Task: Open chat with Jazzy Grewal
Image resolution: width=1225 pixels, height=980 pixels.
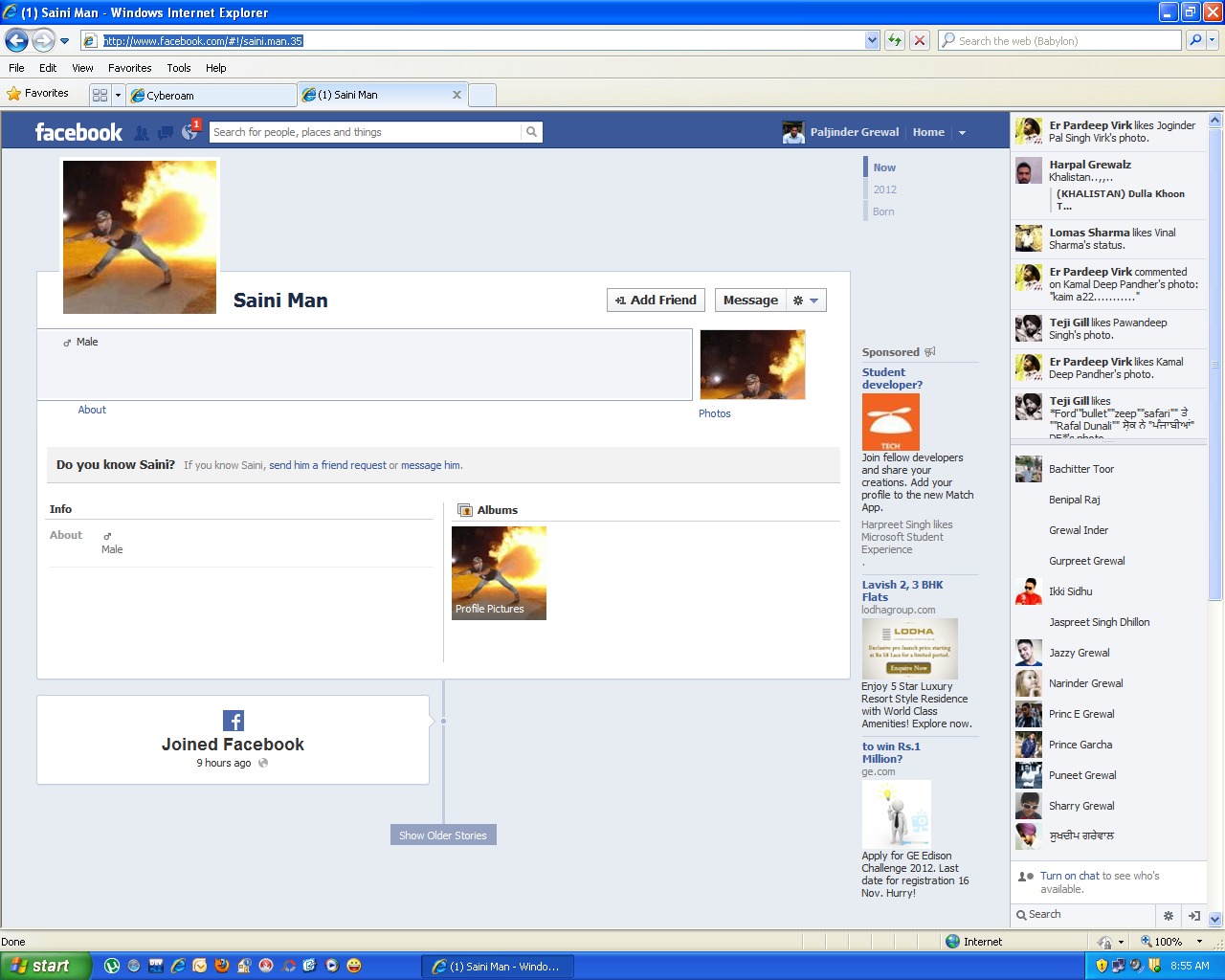Action: click(1108, 653)
